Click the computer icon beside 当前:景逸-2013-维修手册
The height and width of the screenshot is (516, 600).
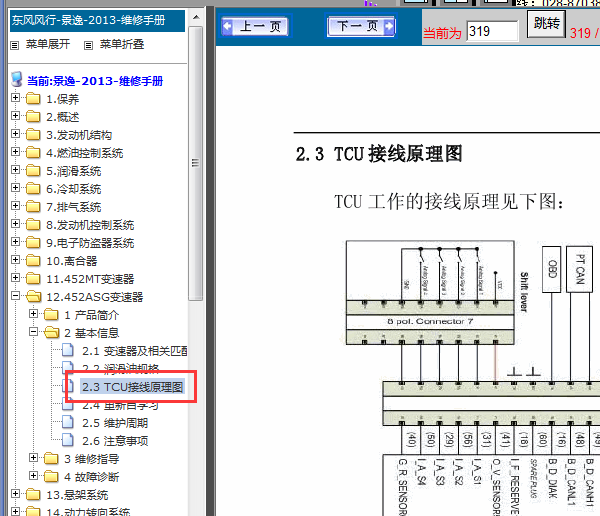click(16, 79)
